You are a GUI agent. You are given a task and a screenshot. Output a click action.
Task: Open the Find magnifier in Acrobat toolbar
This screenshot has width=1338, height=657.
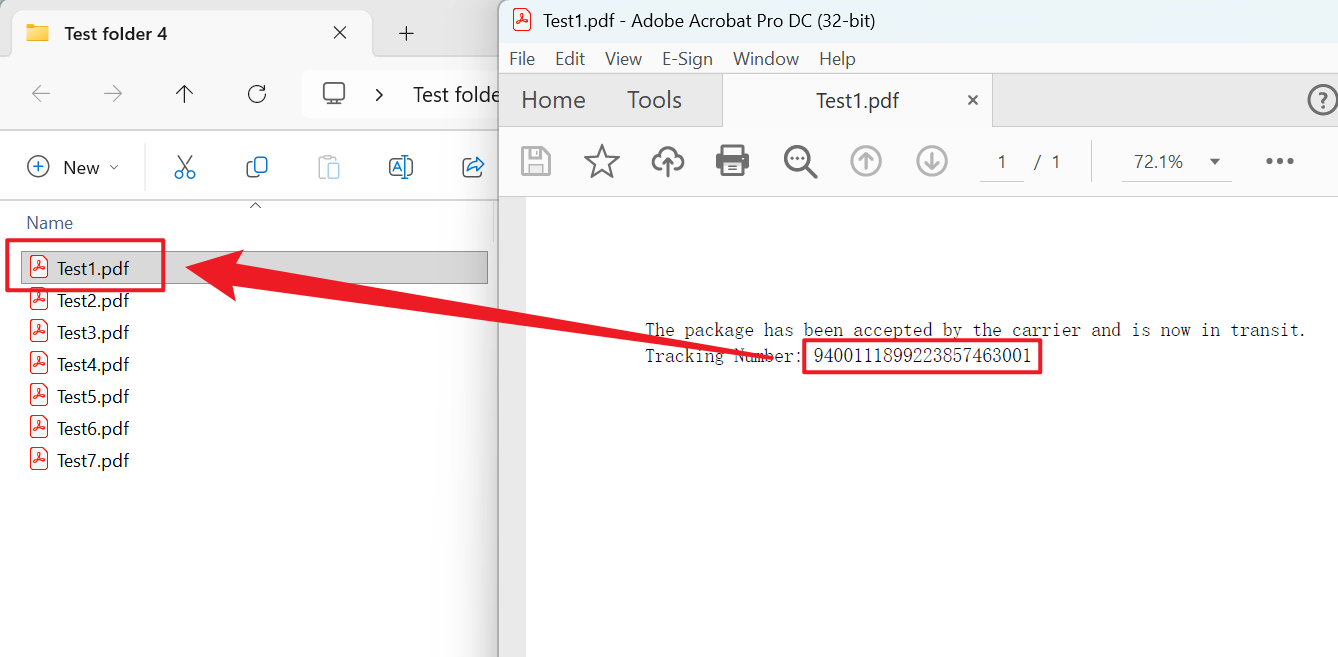[800, 161]
